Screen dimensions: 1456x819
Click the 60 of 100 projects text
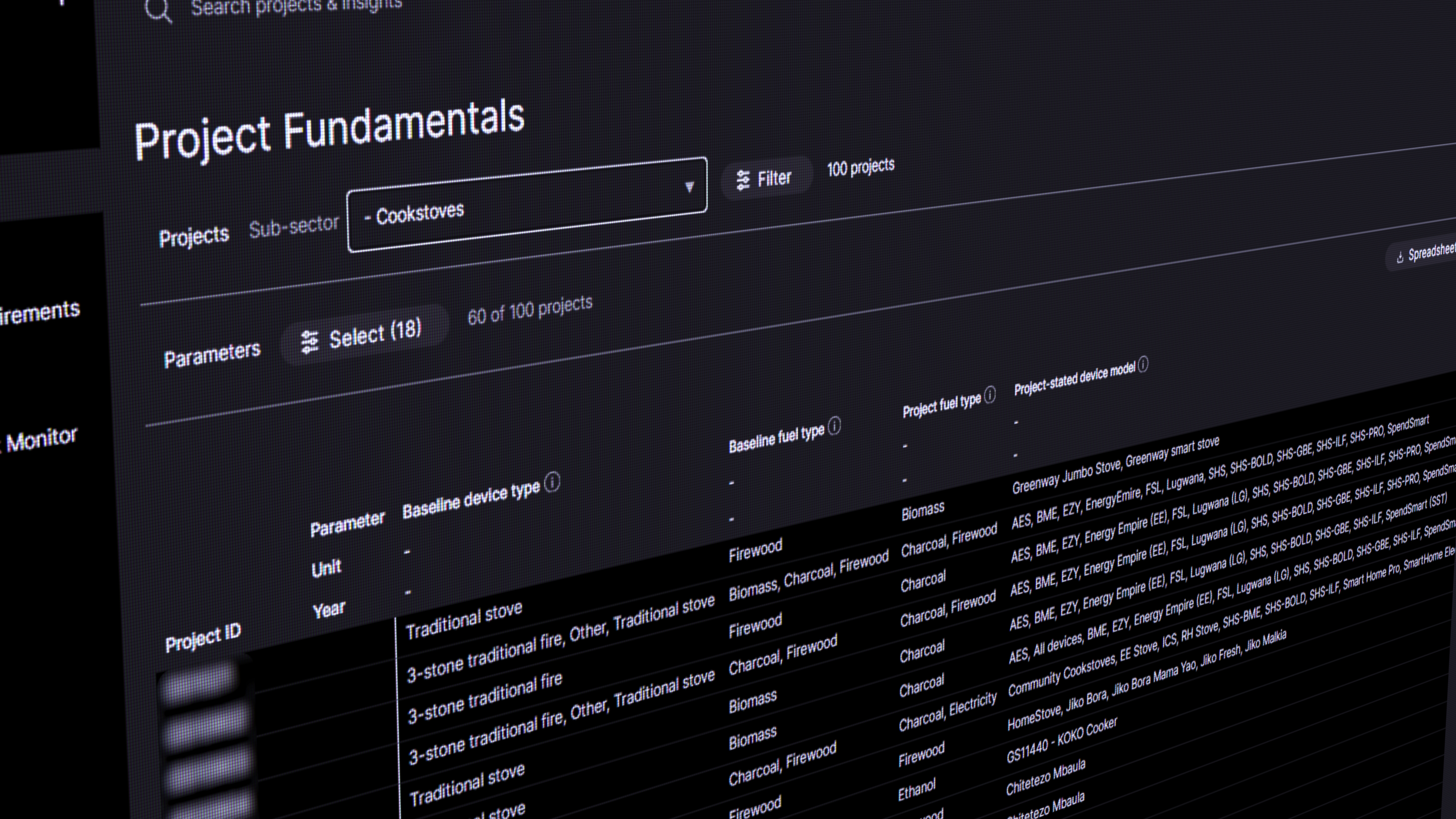(530, 310)
